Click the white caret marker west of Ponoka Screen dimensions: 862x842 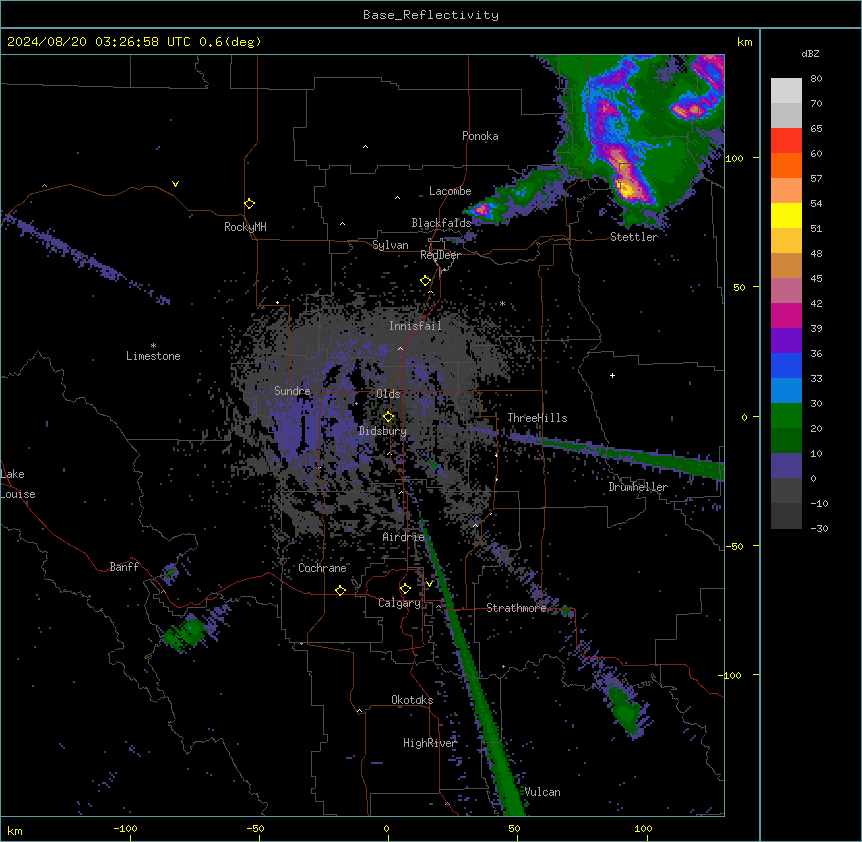[x=365, y=147]
